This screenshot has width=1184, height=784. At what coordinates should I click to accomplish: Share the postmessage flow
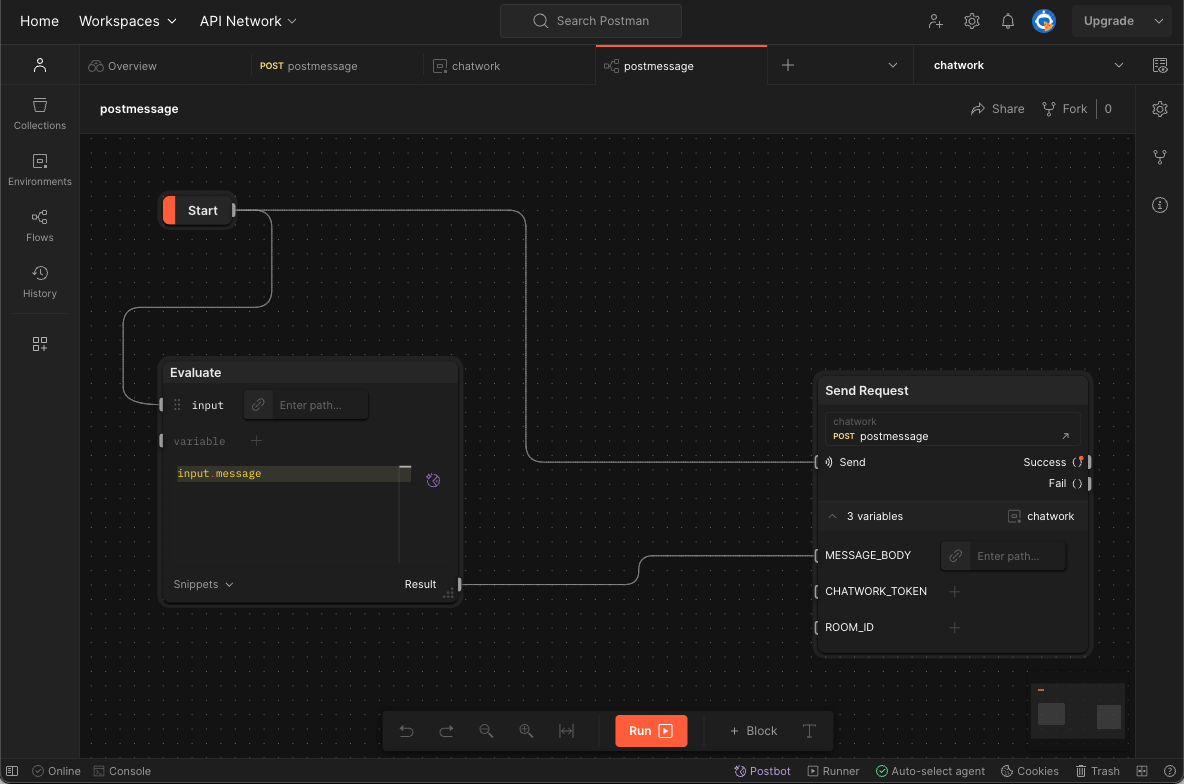click(997, 109)
